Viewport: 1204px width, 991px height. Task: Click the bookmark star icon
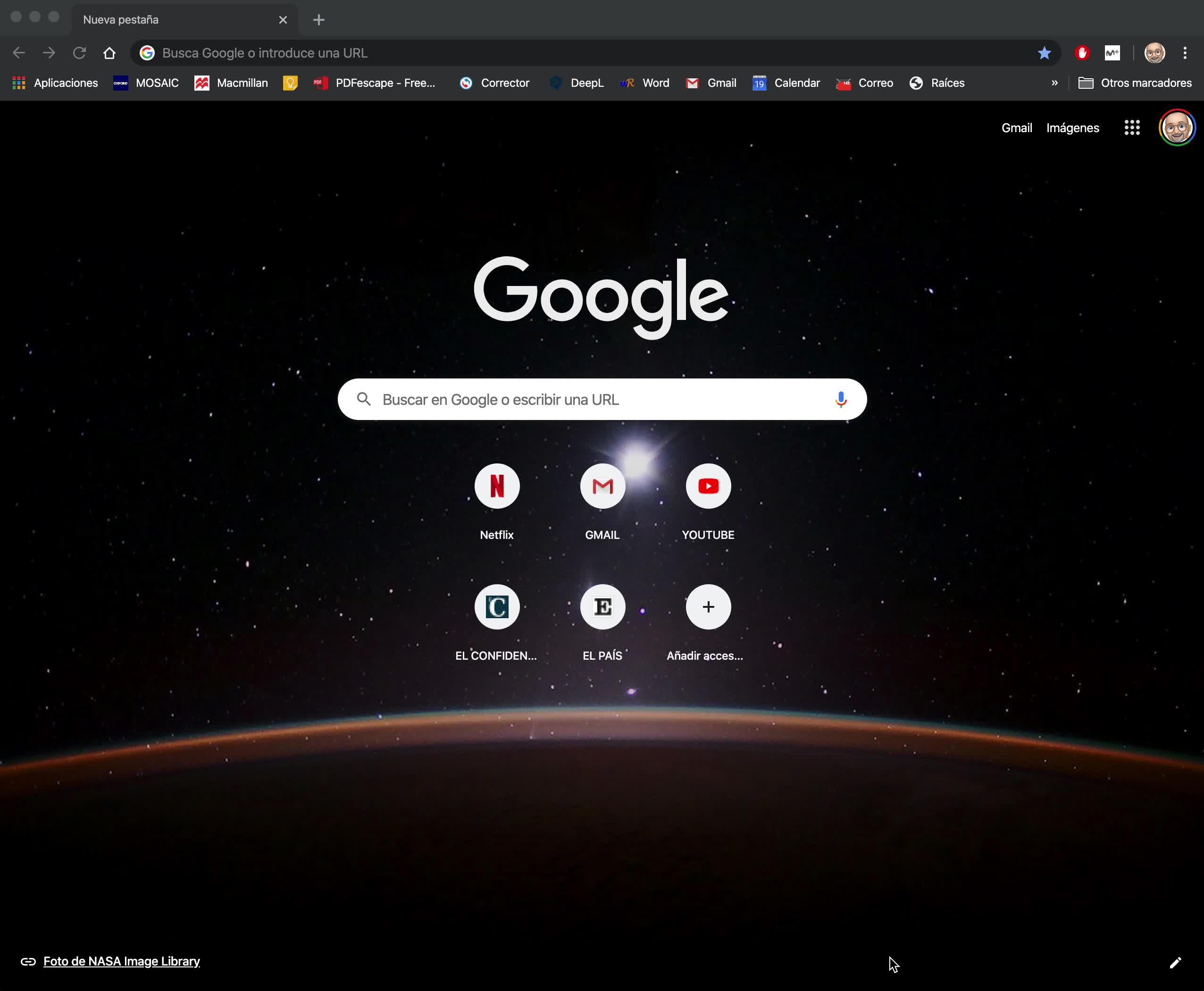click(x=1044, y=53)
